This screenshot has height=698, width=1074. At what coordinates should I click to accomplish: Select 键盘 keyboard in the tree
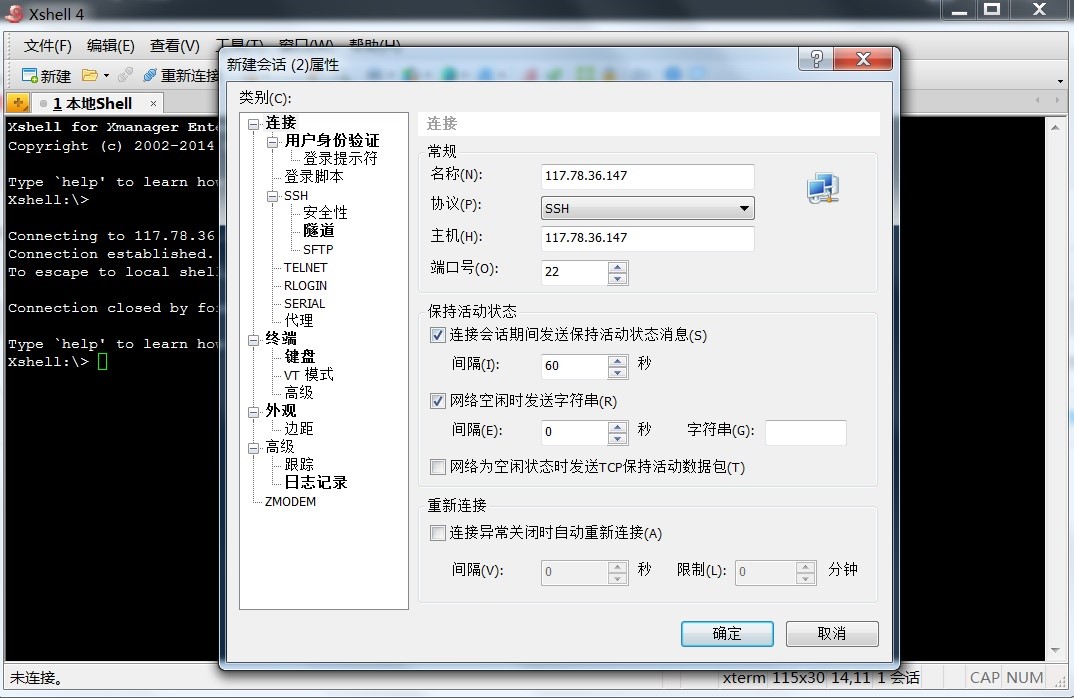[299, 357]
